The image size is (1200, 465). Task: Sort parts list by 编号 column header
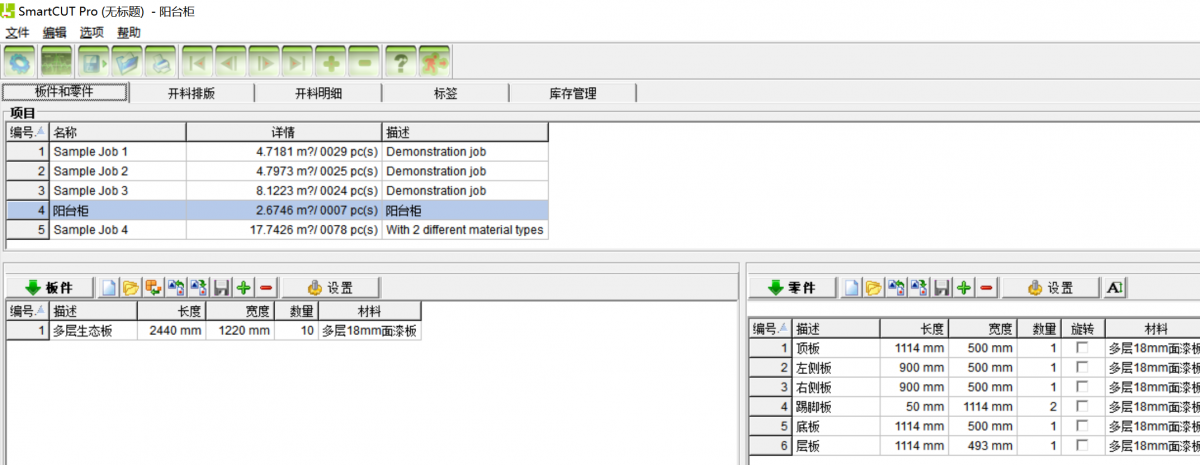click(769, 329)
